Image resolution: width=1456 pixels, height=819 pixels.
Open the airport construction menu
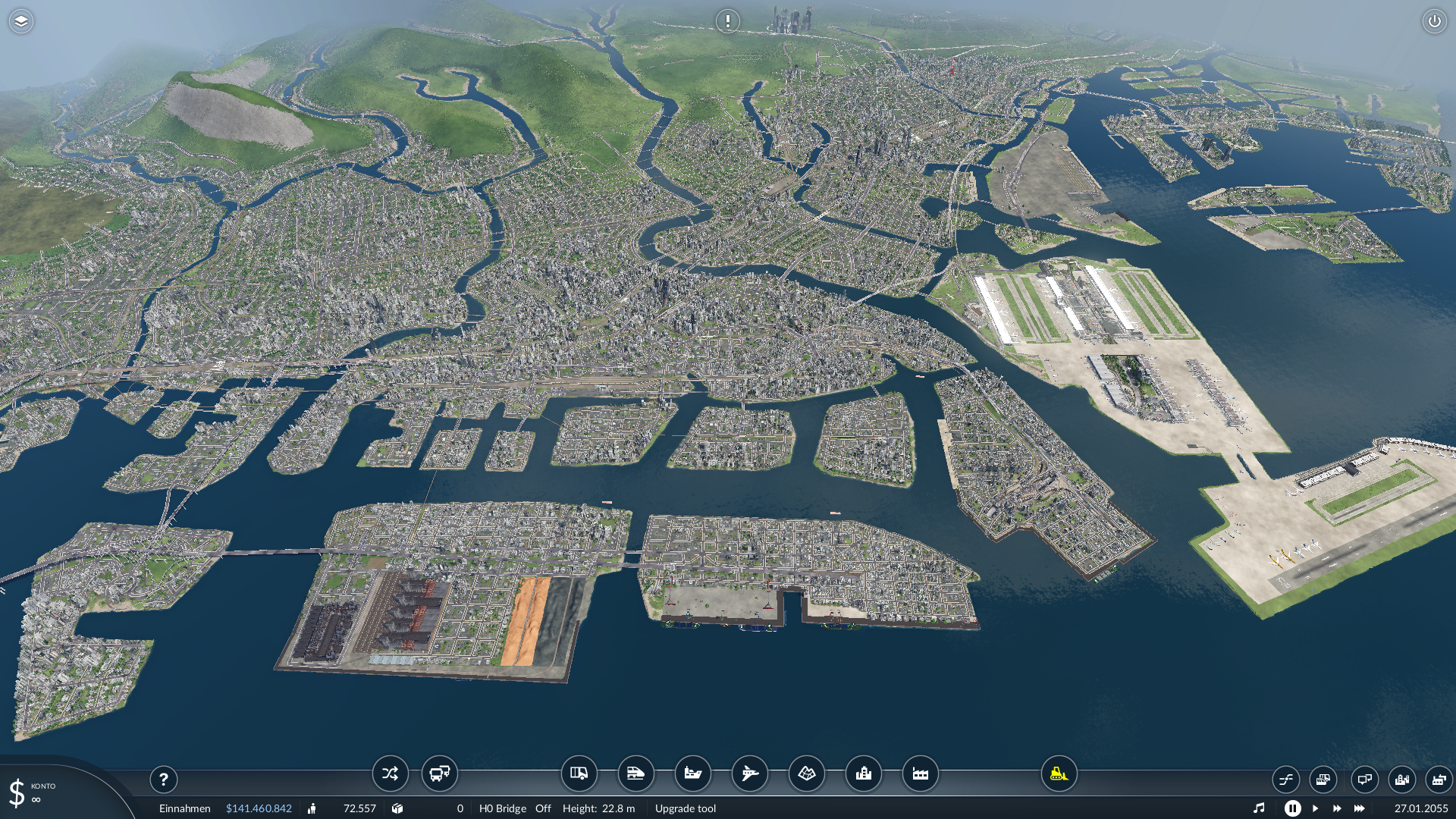click(x=750, y=773)
